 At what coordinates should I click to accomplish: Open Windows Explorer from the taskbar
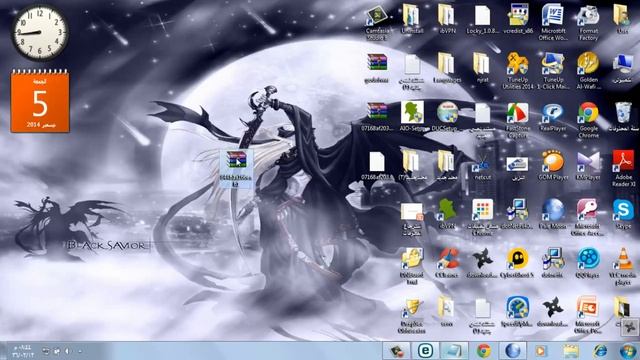tap(571, 350)
